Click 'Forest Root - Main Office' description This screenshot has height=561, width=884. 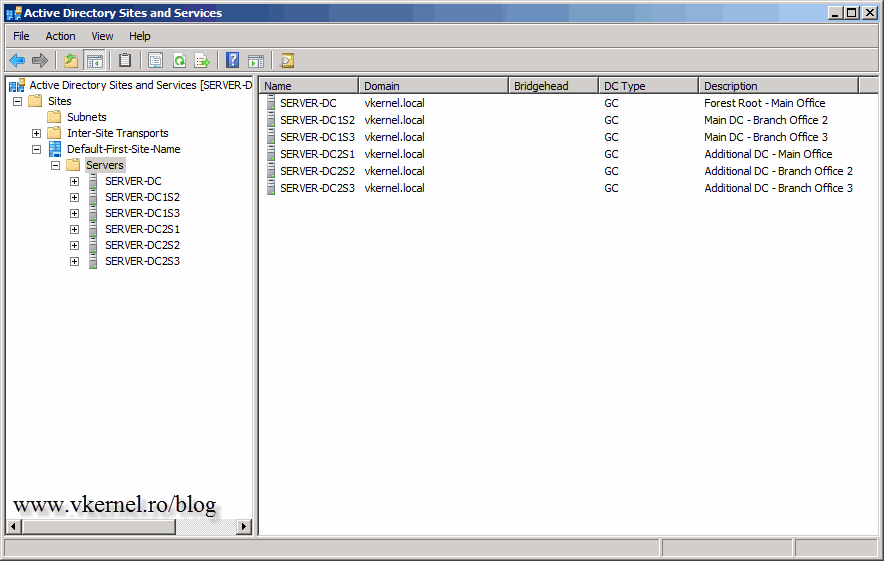(764, 103)
